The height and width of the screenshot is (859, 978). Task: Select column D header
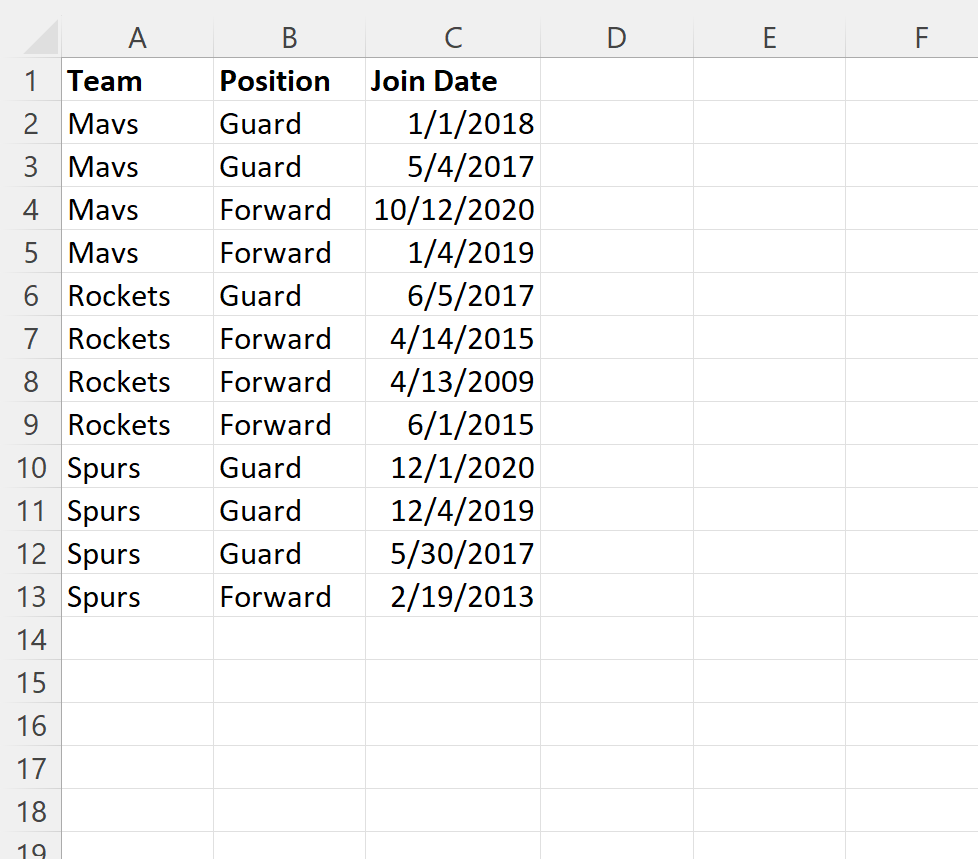[617, 38]
